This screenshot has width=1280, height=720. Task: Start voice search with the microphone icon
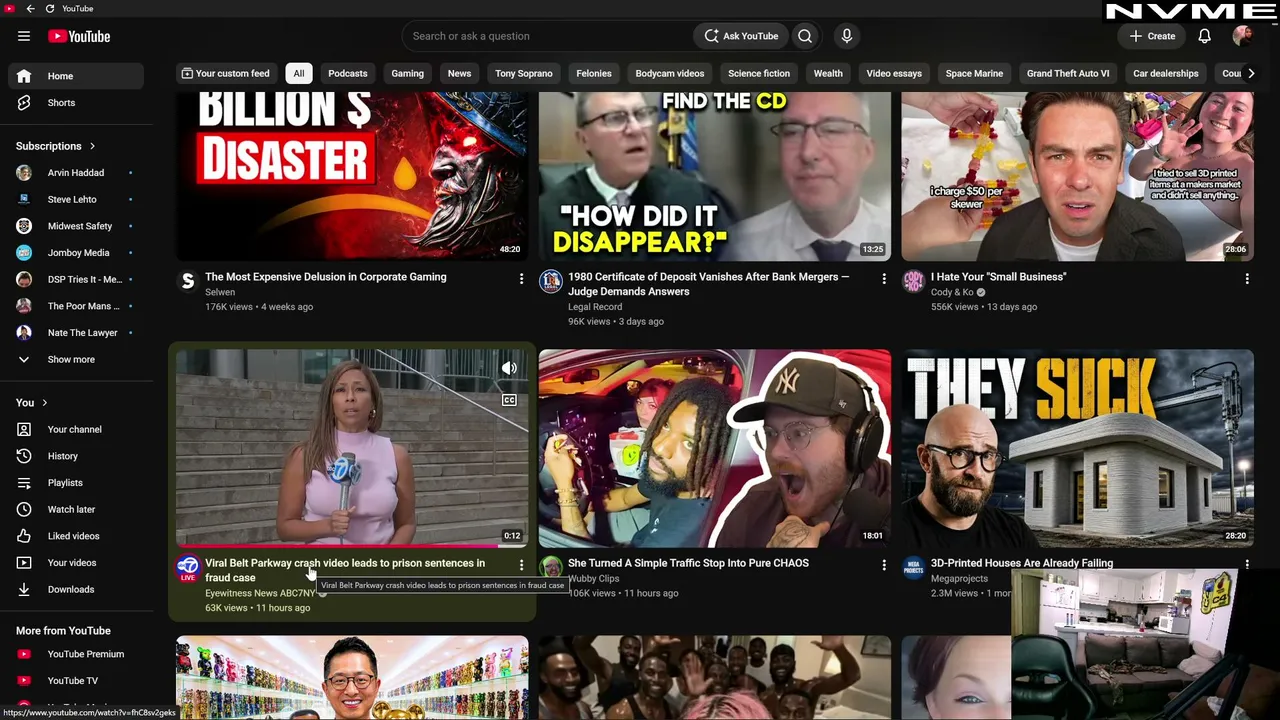point(847,36)
